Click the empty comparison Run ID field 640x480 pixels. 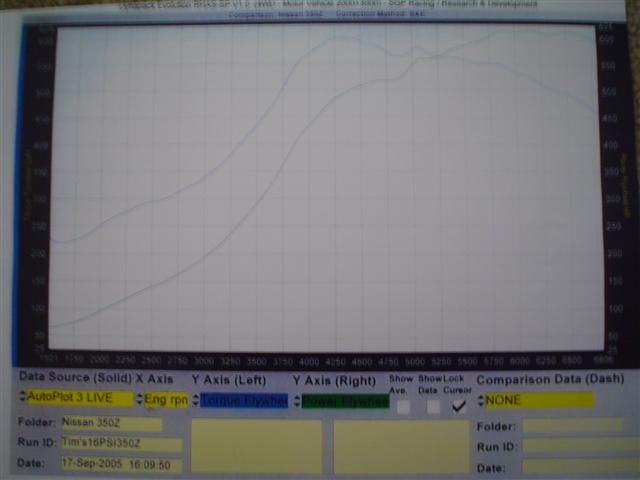(x=581, y=445)
